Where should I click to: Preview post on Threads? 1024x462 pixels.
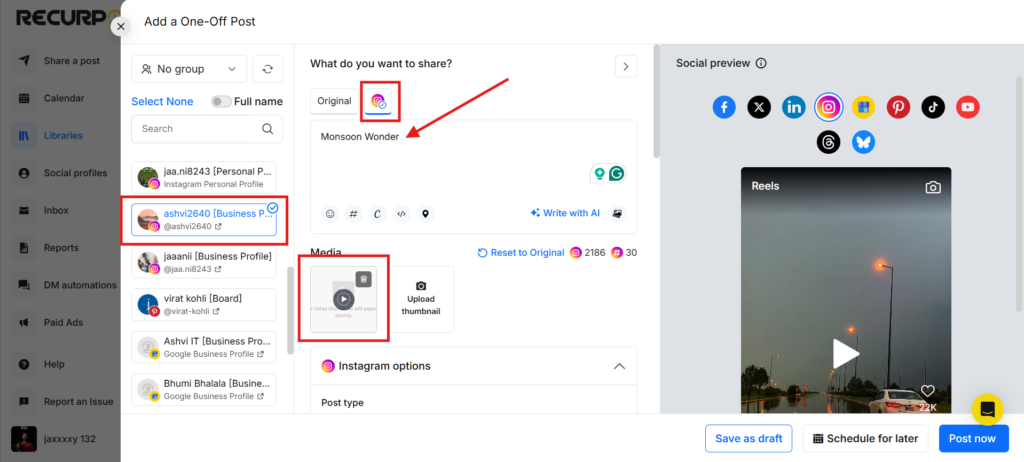[x=829, y=142]
